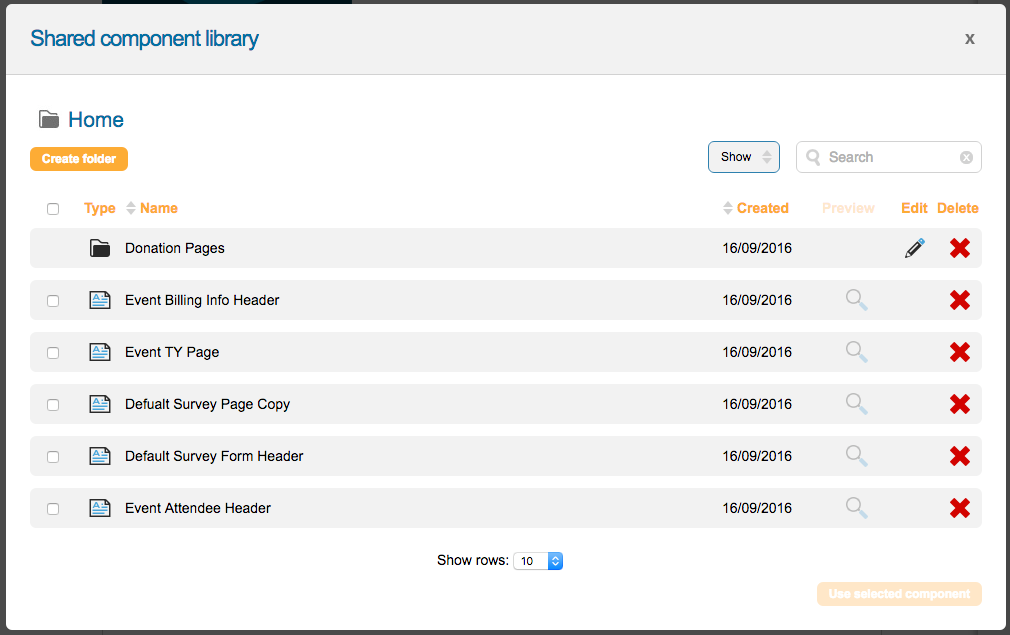The width and height of the screenshot is (1010, 635).
Task: Toggle the select-all checkbox in header
Action: click(x=53, y=209)
